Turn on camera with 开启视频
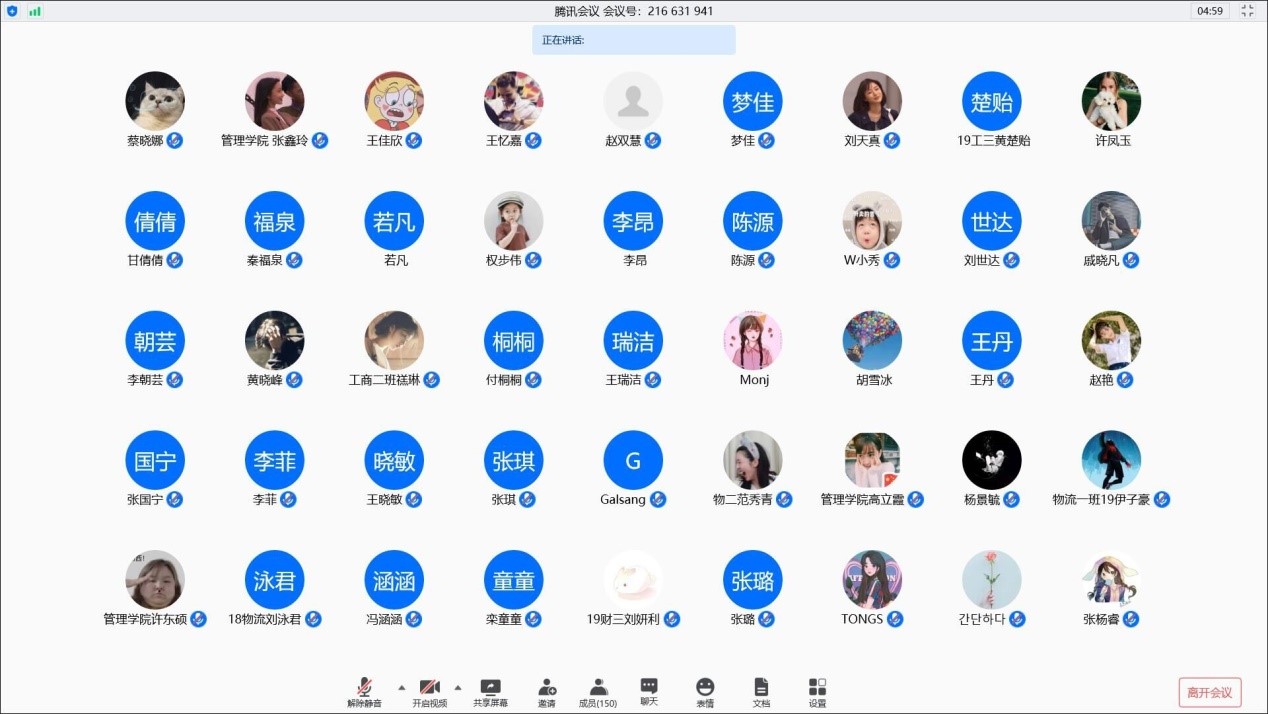The image size is (1268, 714). (x=430, y=691)
